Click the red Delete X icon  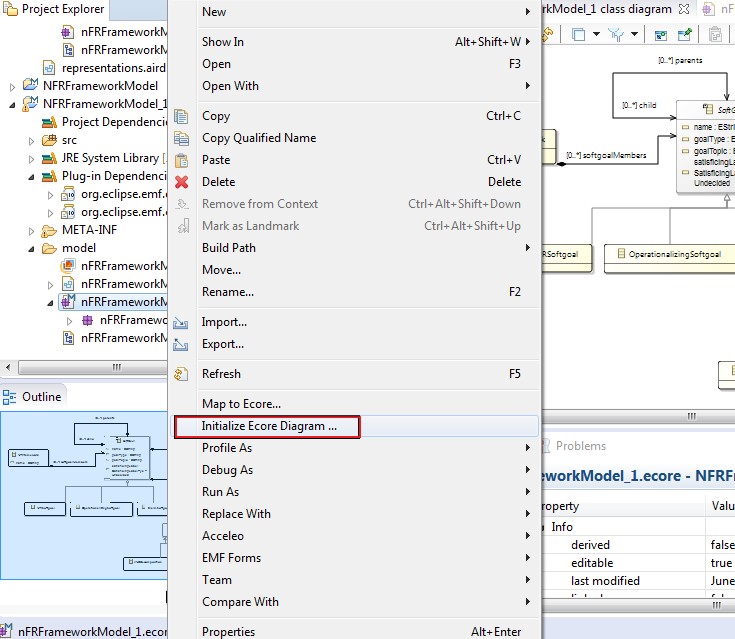click(x=182, y=182)
